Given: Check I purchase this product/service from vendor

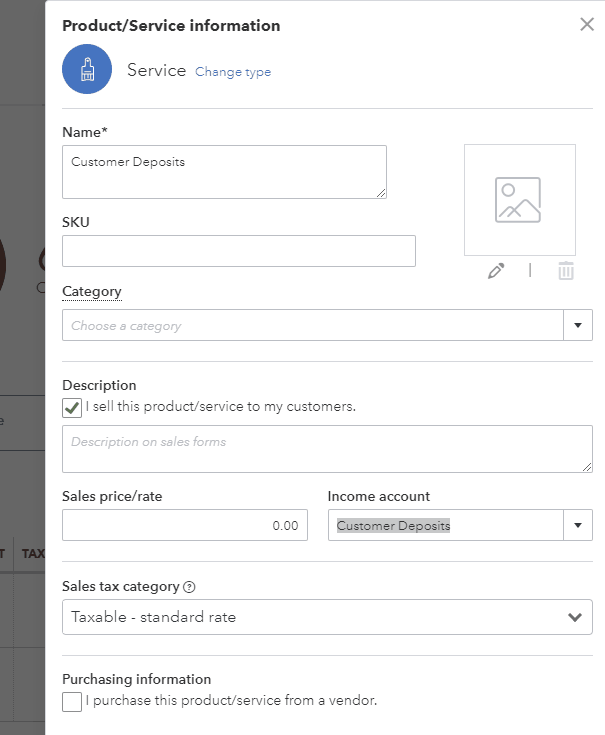Looking at the screenshot, I should tap(72, 702).
